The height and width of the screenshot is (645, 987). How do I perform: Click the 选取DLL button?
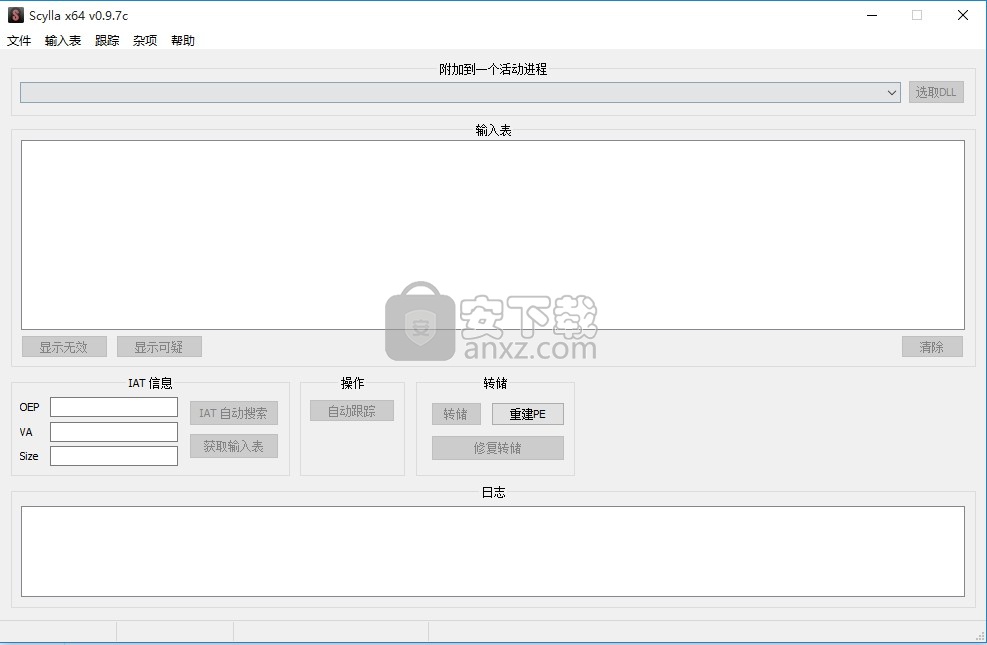coord(936,93)
